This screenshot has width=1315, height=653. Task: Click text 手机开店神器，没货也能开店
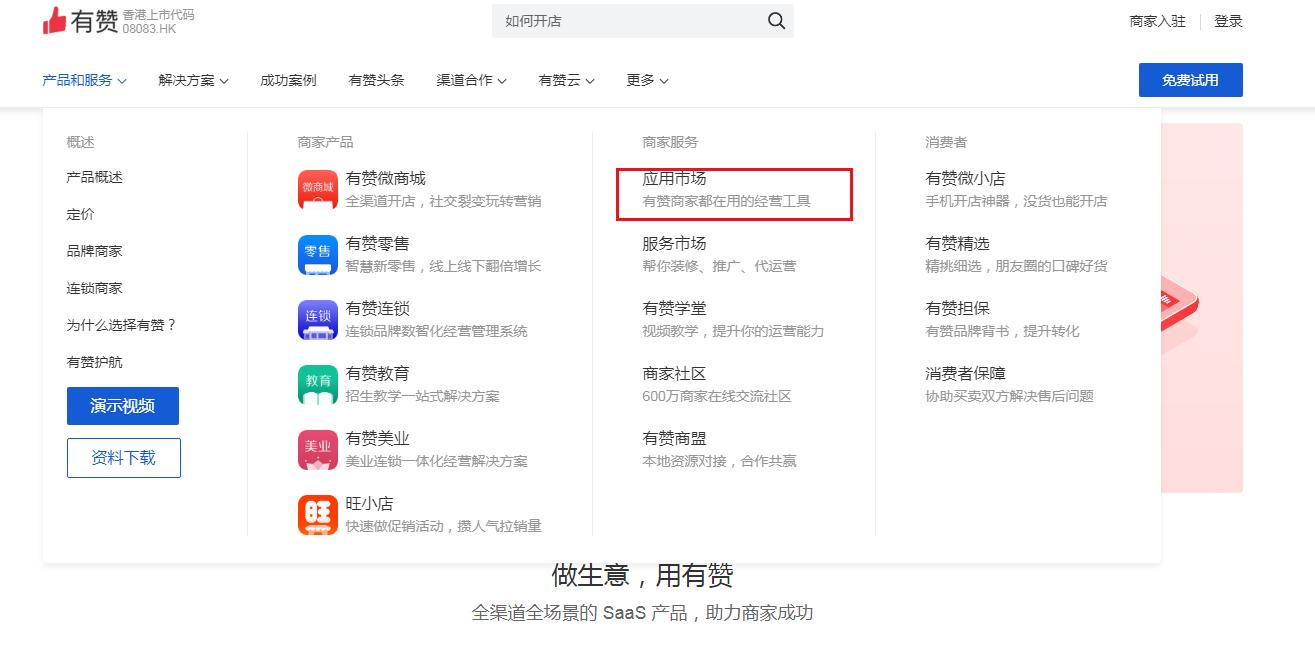click(1017, 201)
